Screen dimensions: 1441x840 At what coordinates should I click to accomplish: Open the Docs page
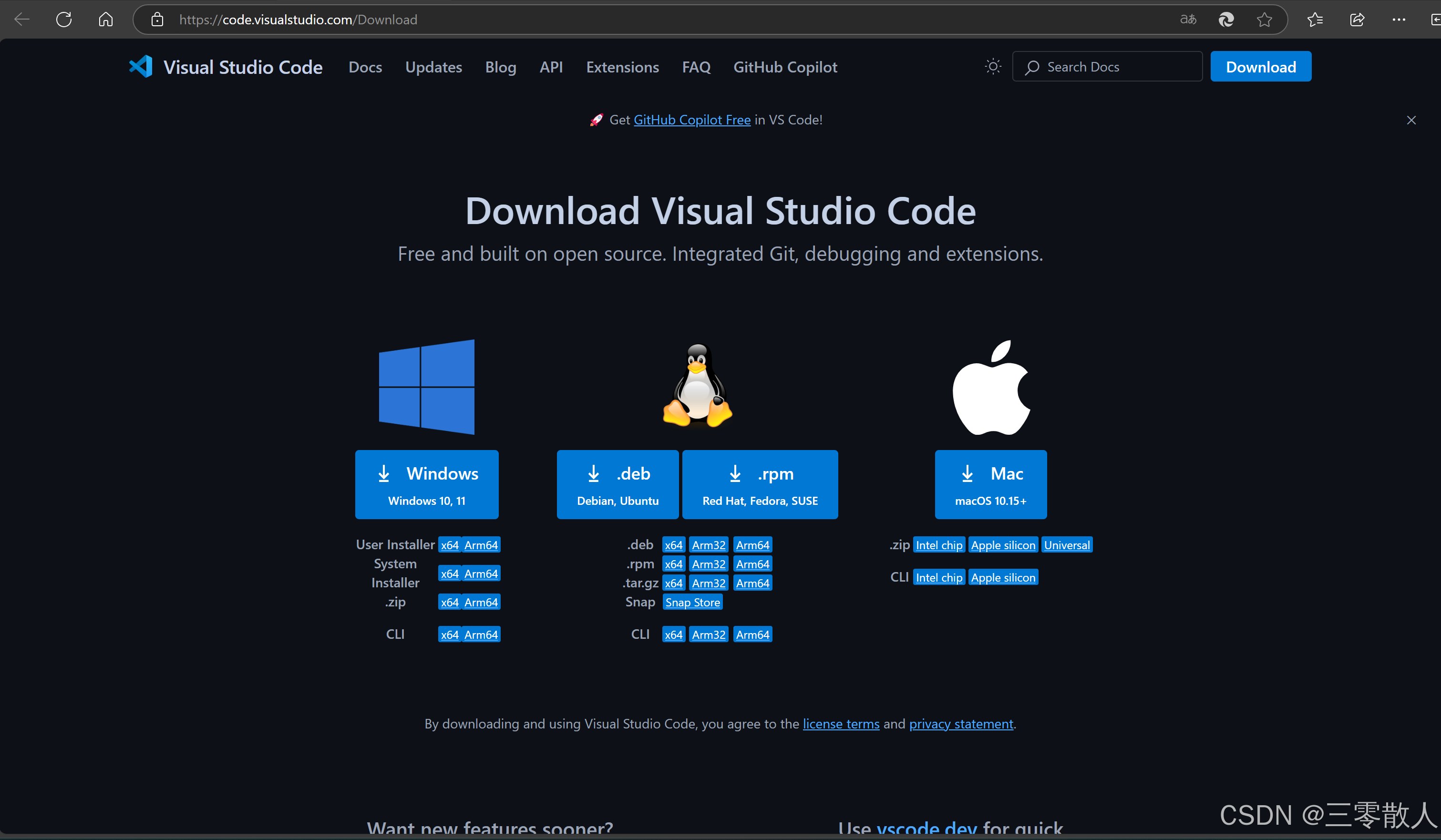click(x=365, y=66)
